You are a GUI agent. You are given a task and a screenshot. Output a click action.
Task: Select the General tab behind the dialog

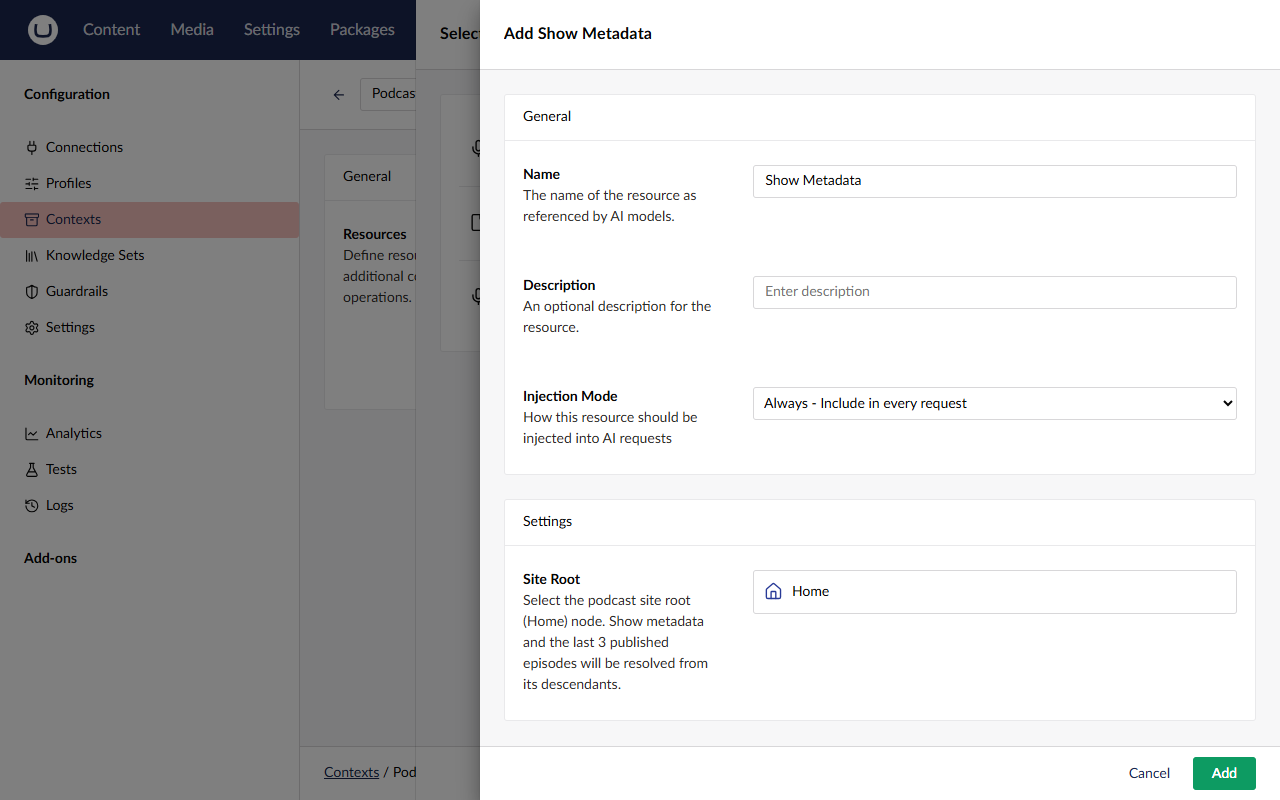pos(367,176)
